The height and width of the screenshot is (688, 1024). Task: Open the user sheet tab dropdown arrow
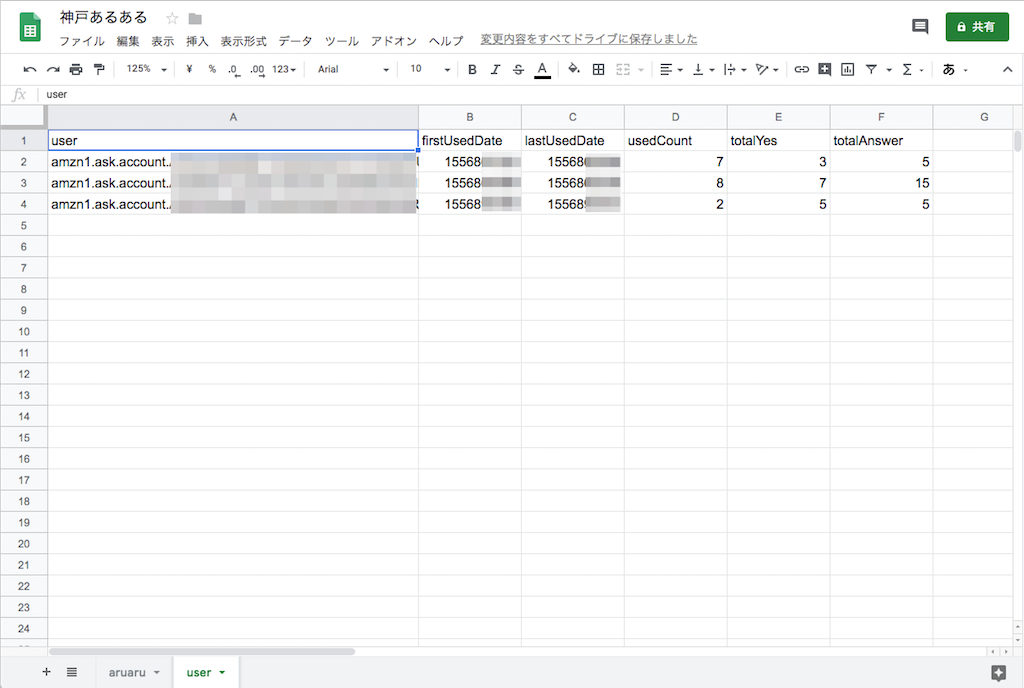tap(222, 672)
